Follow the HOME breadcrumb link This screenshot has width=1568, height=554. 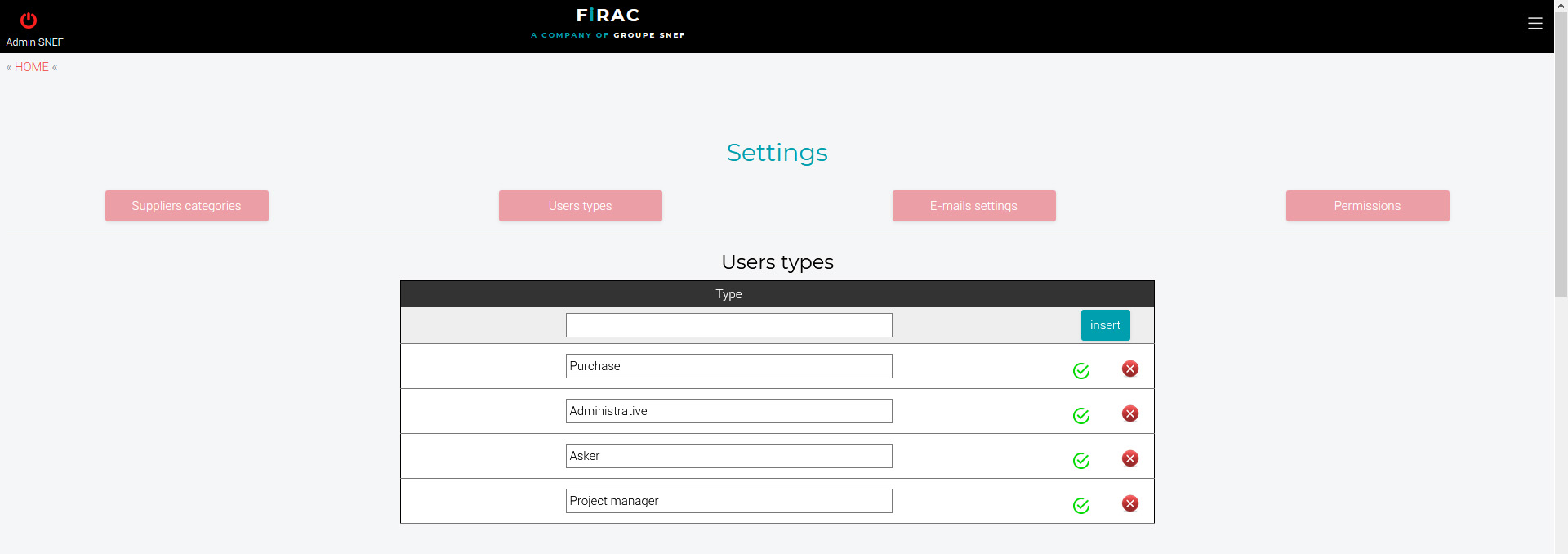[32, 67]
